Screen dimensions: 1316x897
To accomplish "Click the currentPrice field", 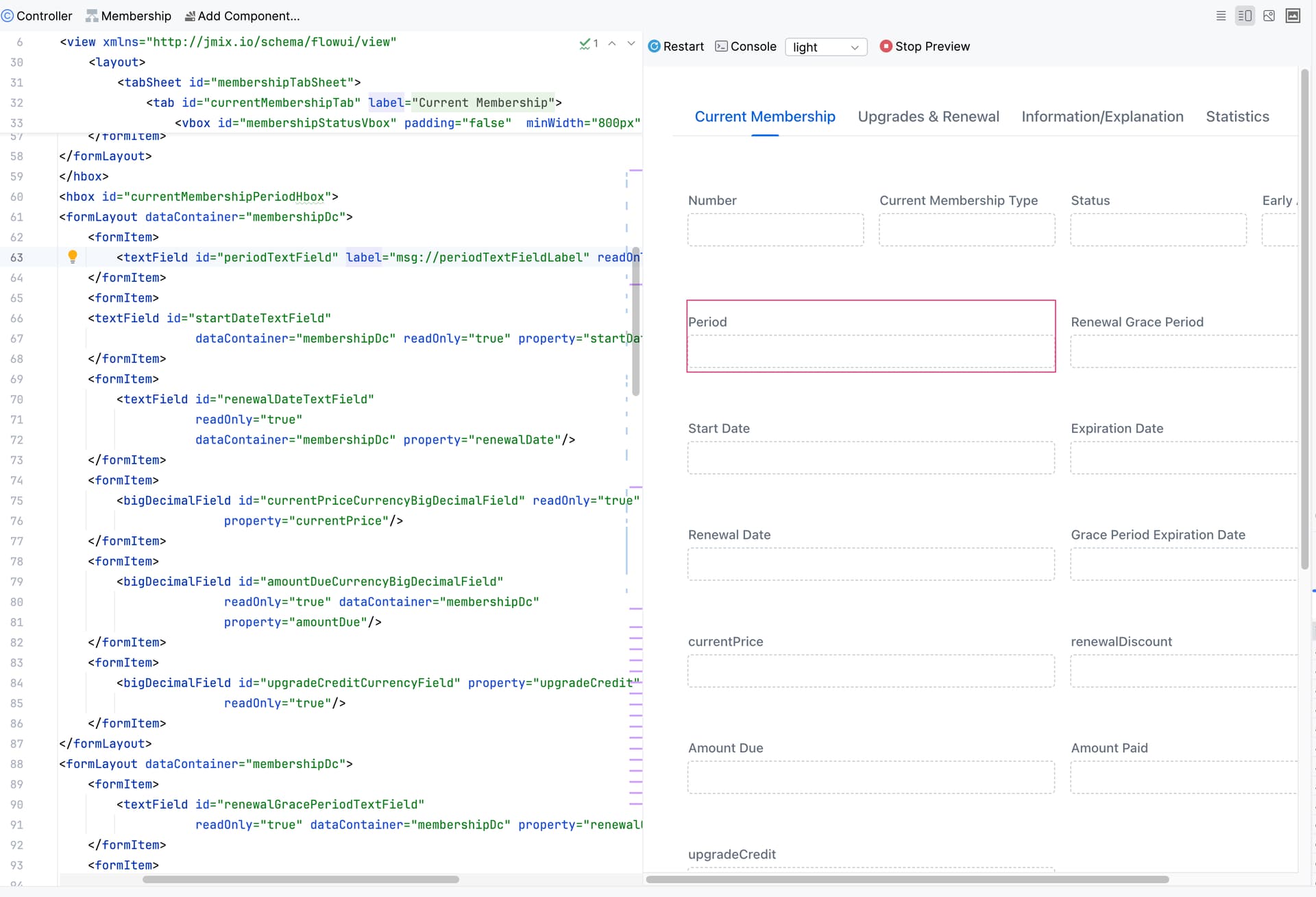I will [x=871, y=671].
